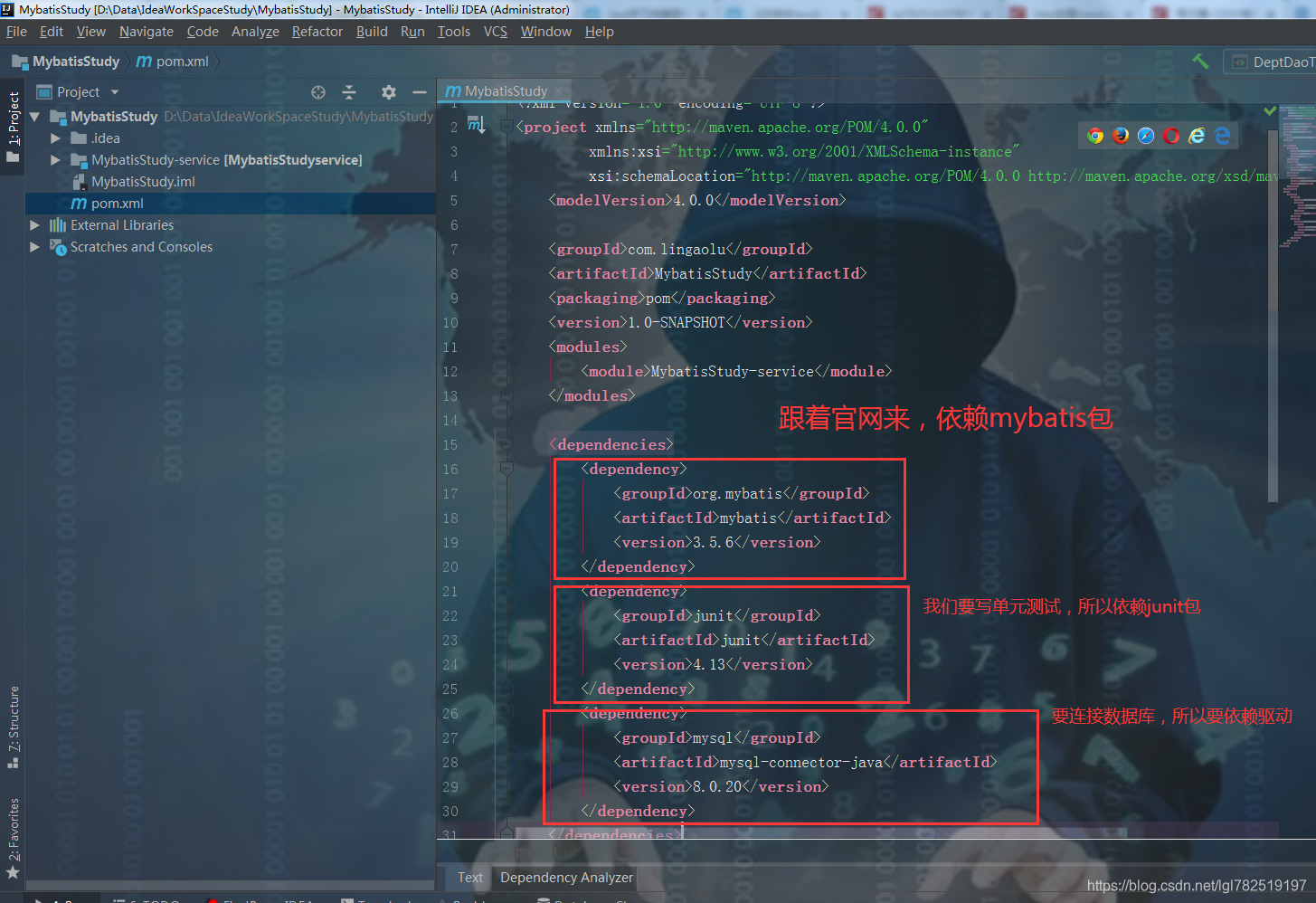
Task: Open in Firefox browser icon
Action: tap(1121, 136)
